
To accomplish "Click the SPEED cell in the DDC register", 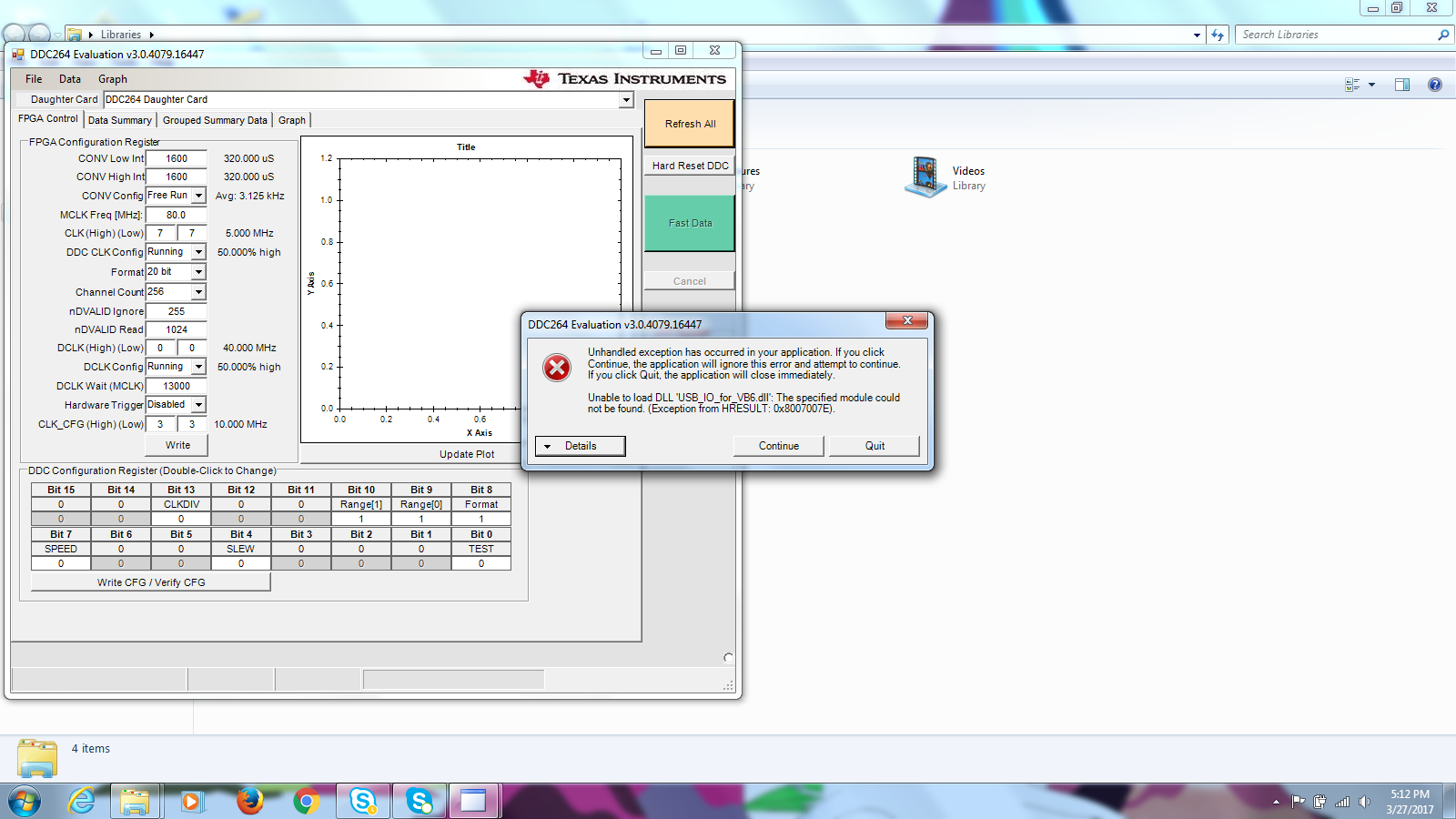I will pos(61,549).
